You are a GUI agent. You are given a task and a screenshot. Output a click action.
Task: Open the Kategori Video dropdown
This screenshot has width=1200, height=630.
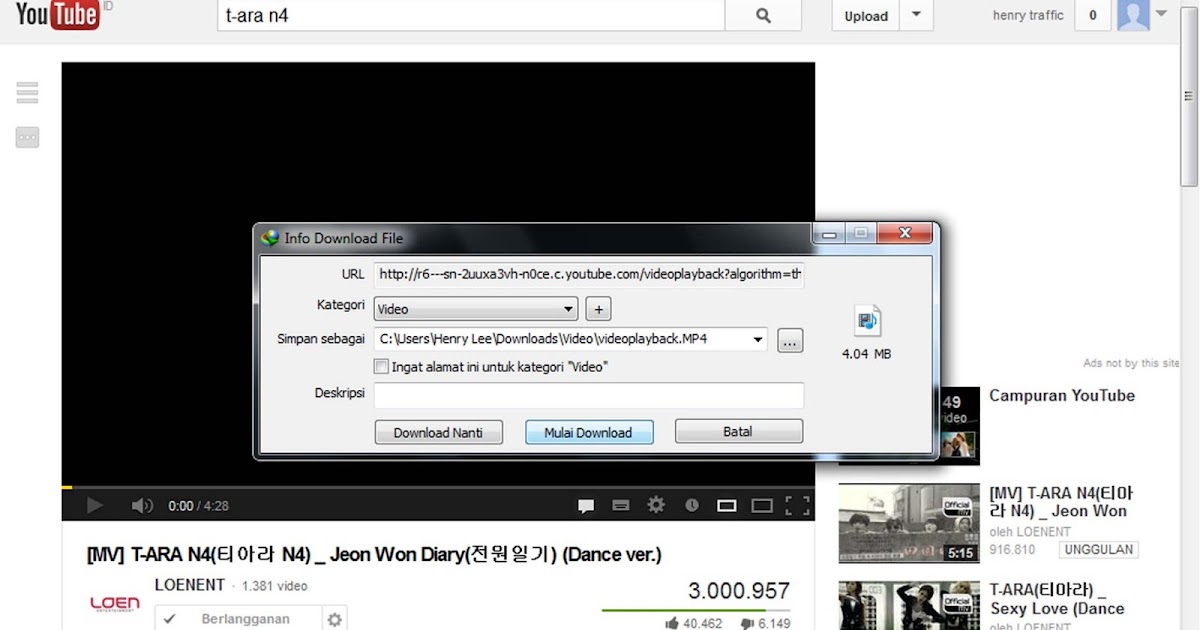476,309
